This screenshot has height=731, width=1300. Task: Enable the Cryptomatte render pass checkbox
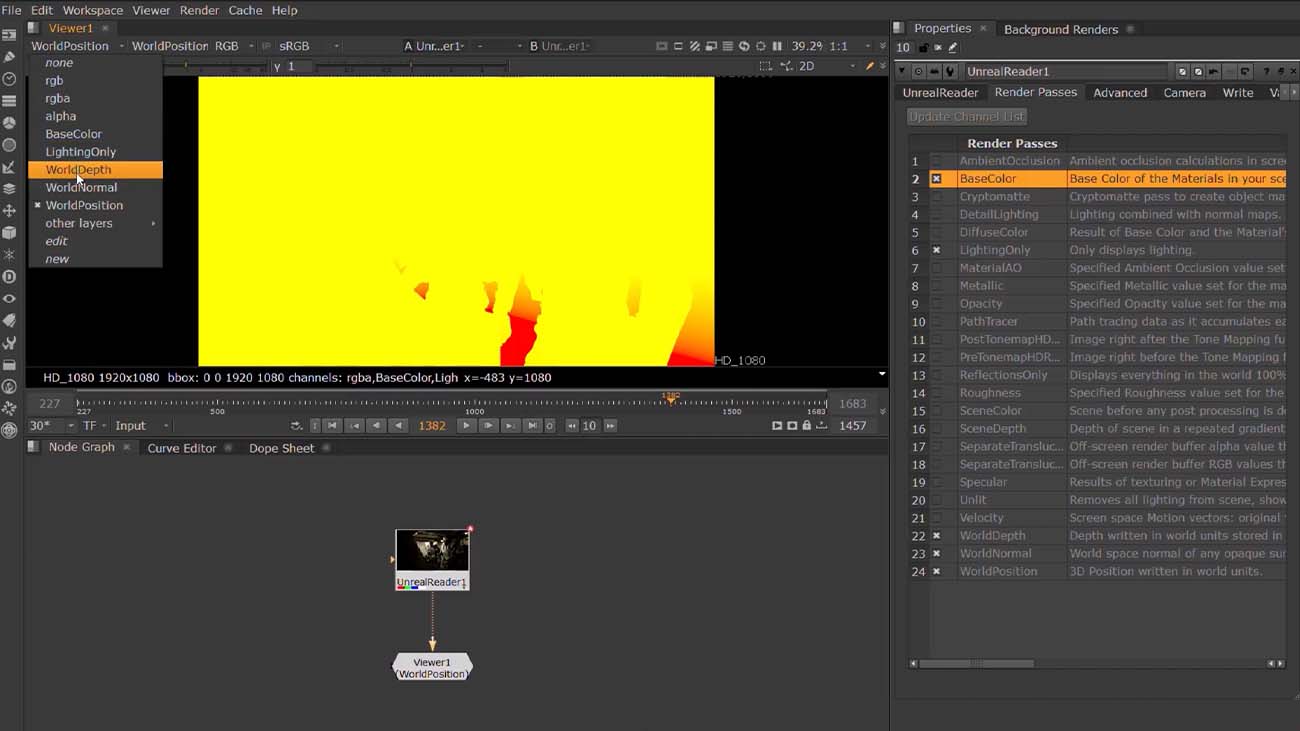(936, 197)
